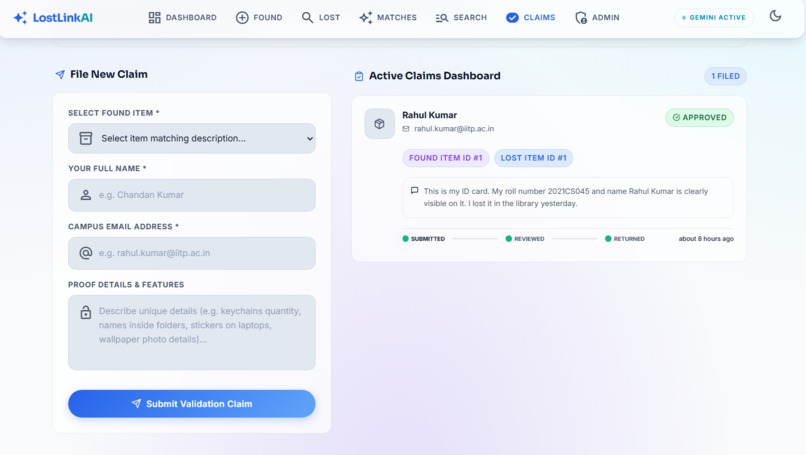Open the Dashboard nav item

182,17
